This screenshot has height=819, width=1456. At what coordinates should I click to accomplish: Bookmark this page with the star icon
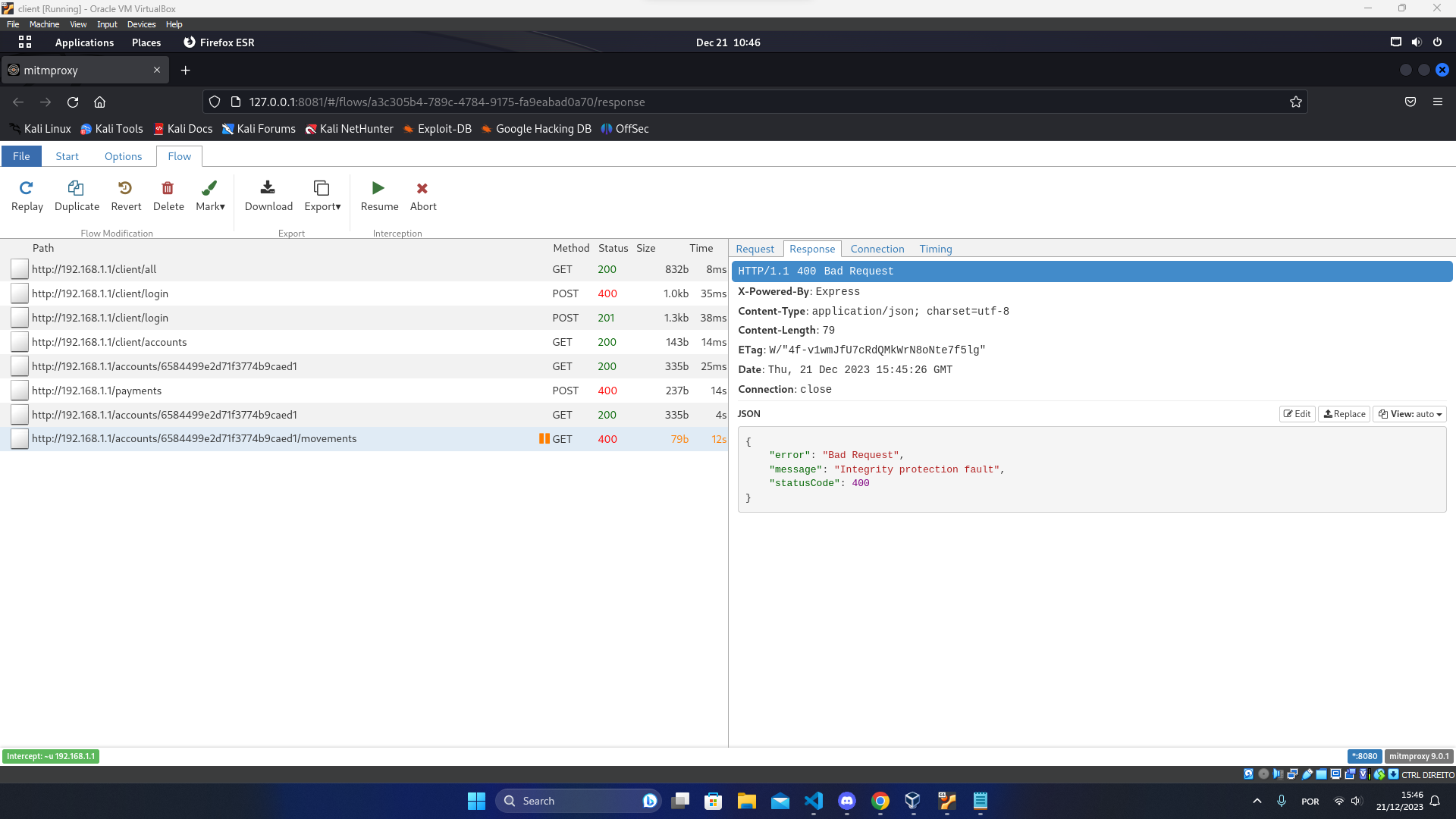click(x=1295, y=102)
